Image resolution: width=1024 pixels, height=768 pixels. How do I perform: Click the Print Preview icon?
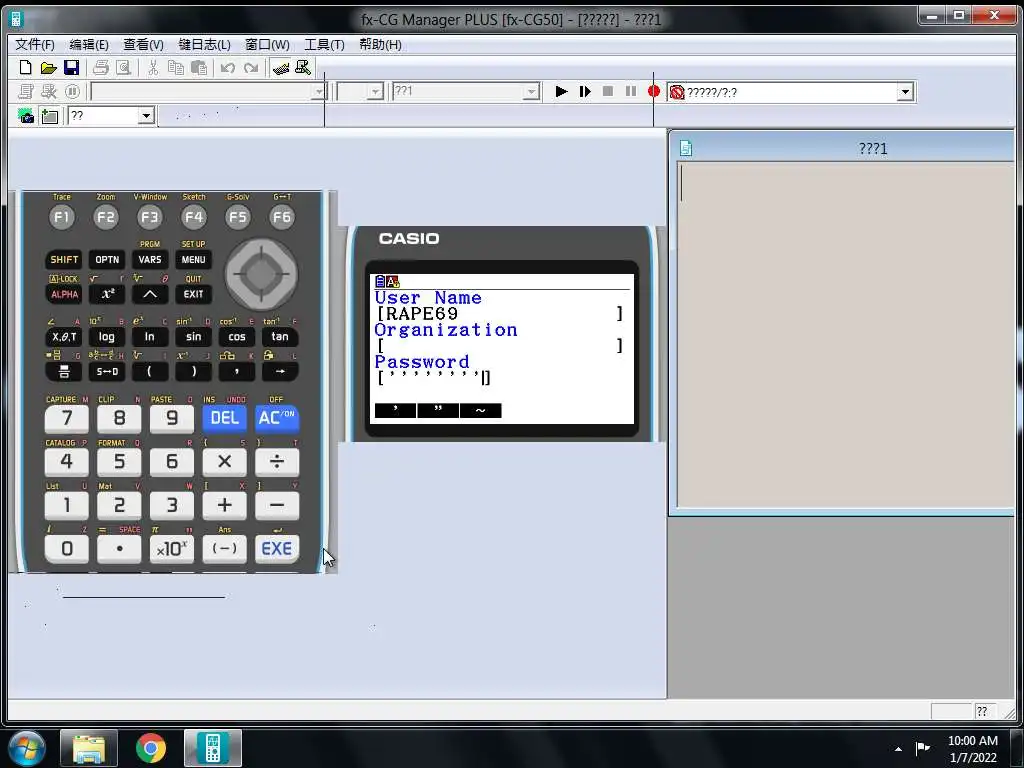tap(123, 67)
